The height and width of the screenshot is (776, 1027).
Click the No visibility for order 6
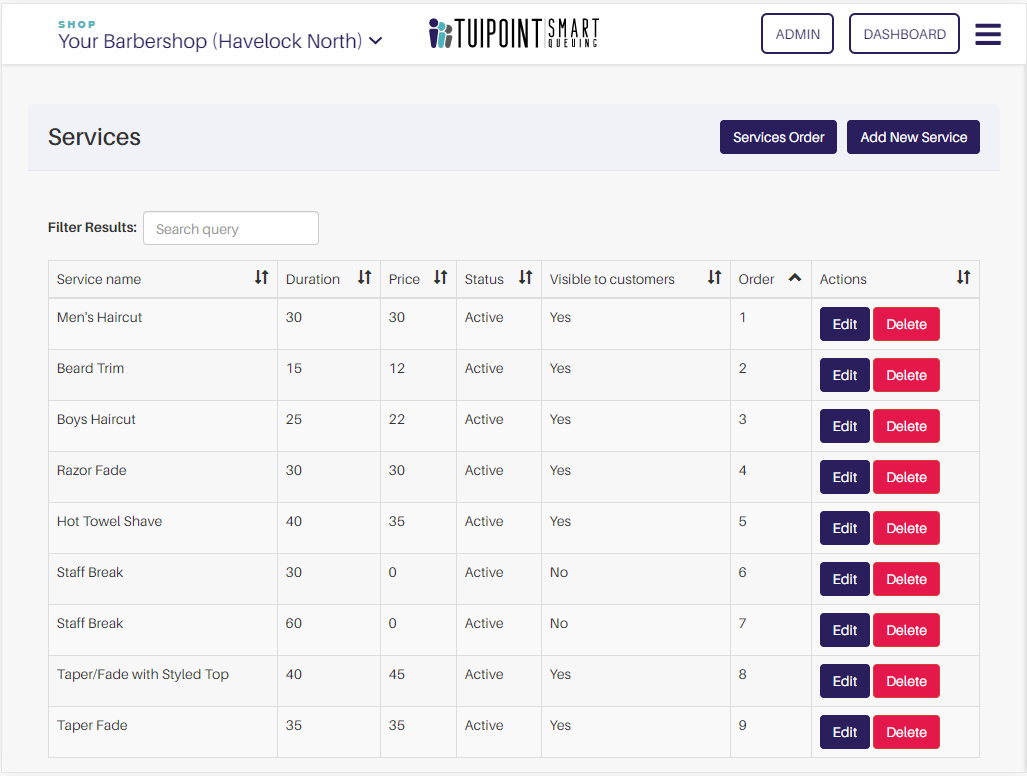pos(559,572)
